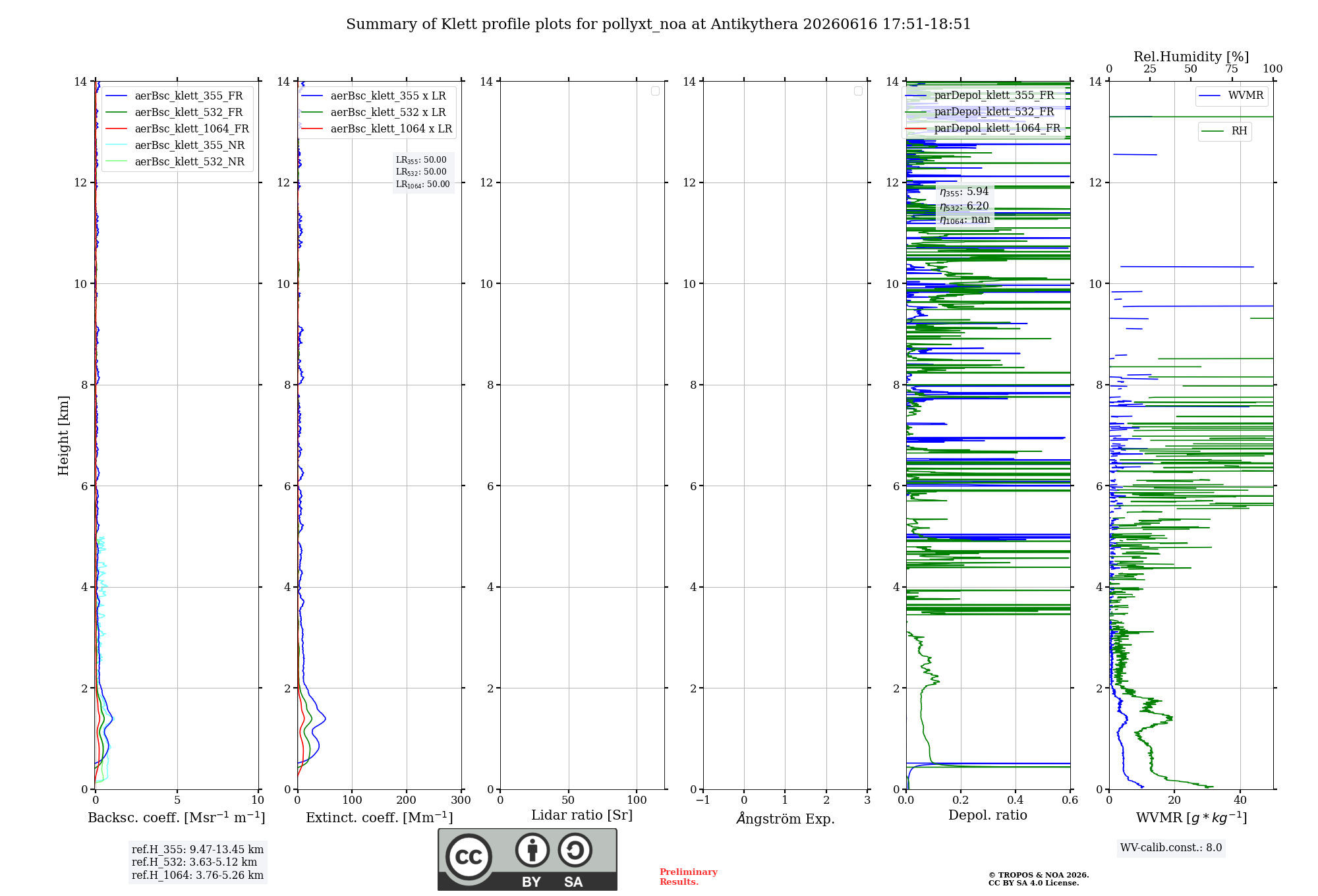Select the aerBsc_klett_355_FR legend entry
Viewport: 1318px width, 896px height.
[175, 96]
